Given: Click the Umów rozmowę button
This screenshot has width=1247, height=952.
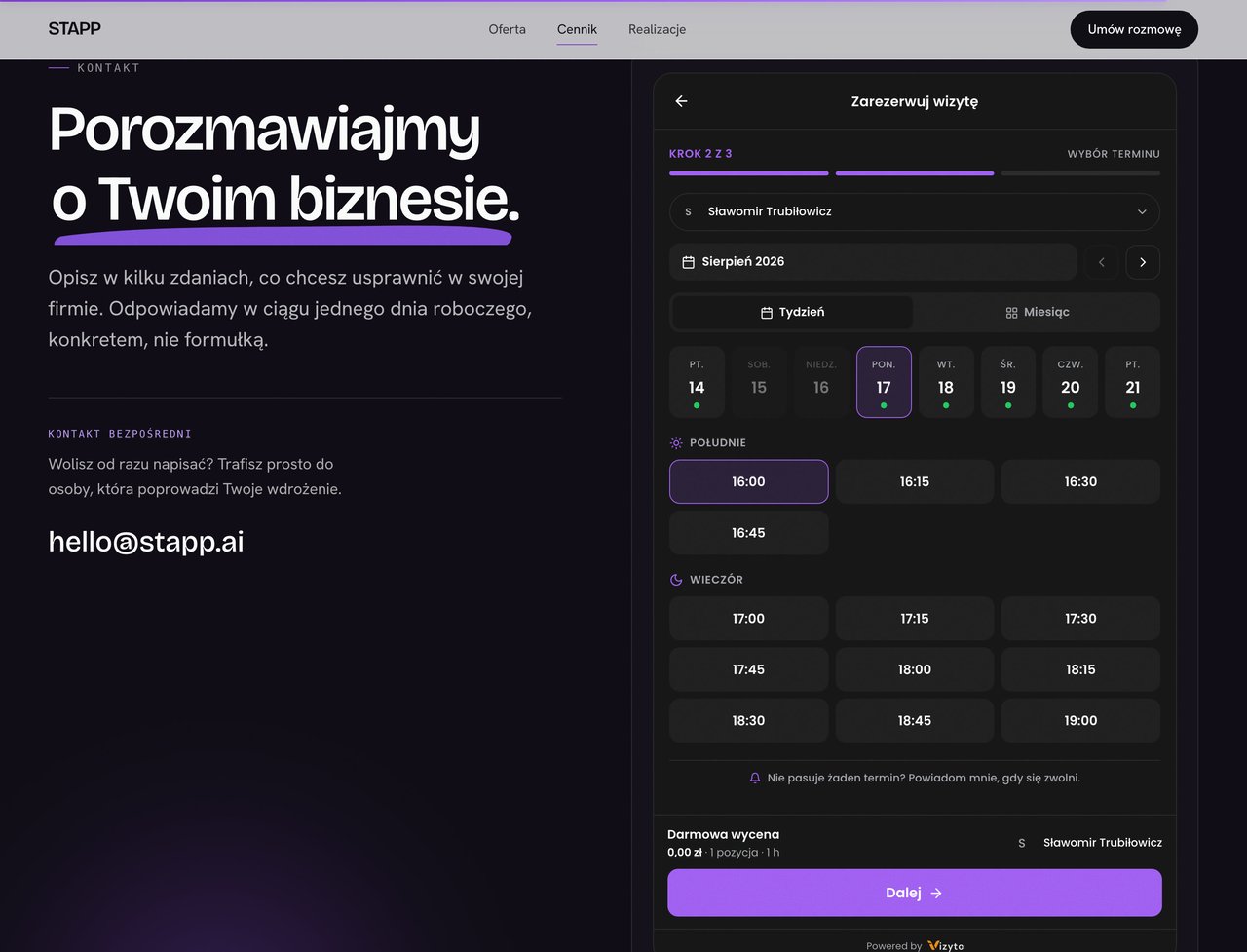Looking at the screenshot, I should click(1134, 29).
